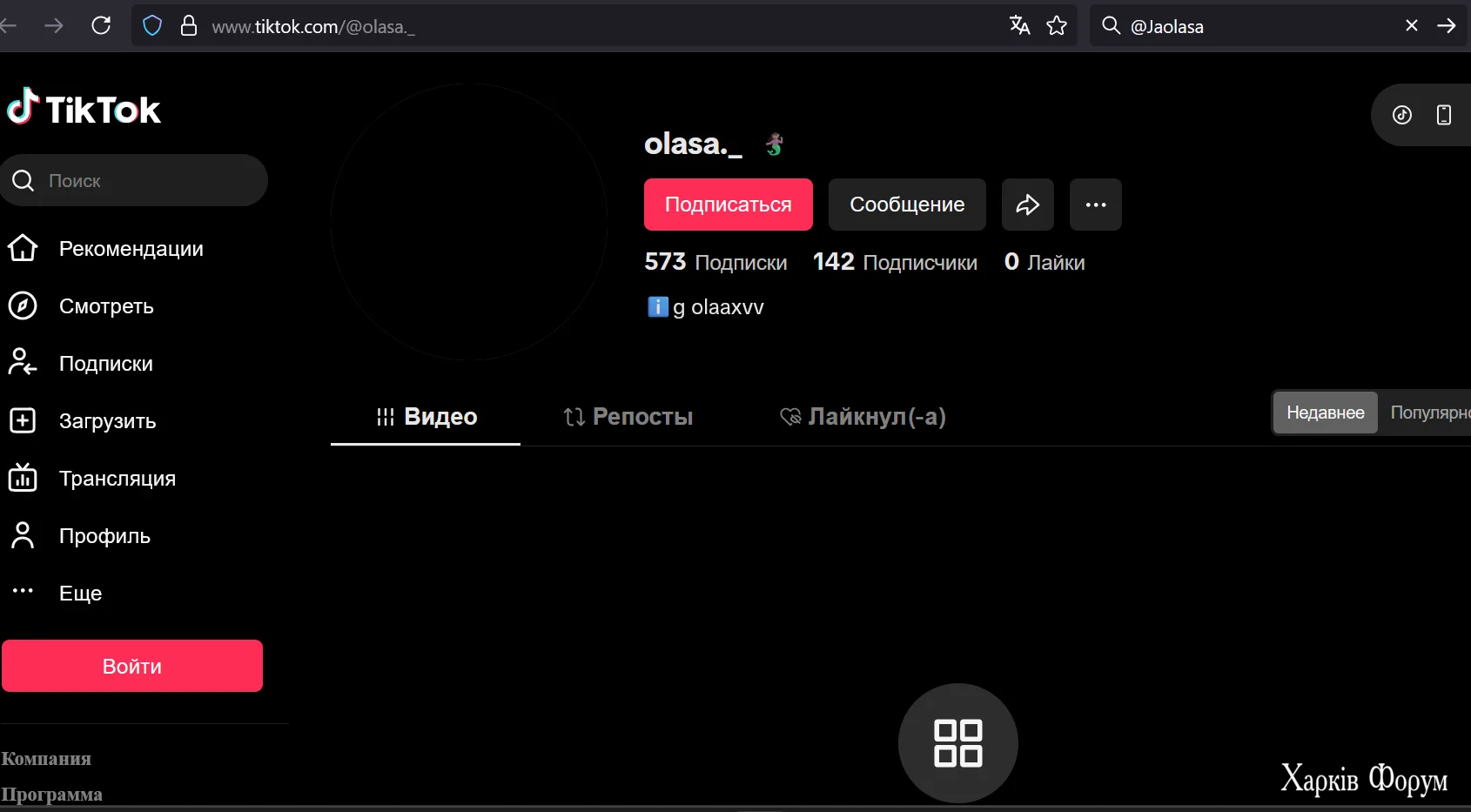Screen dimensions: 1471x812
Task: Switch to the Репосты tab
Action: point(628,417)
